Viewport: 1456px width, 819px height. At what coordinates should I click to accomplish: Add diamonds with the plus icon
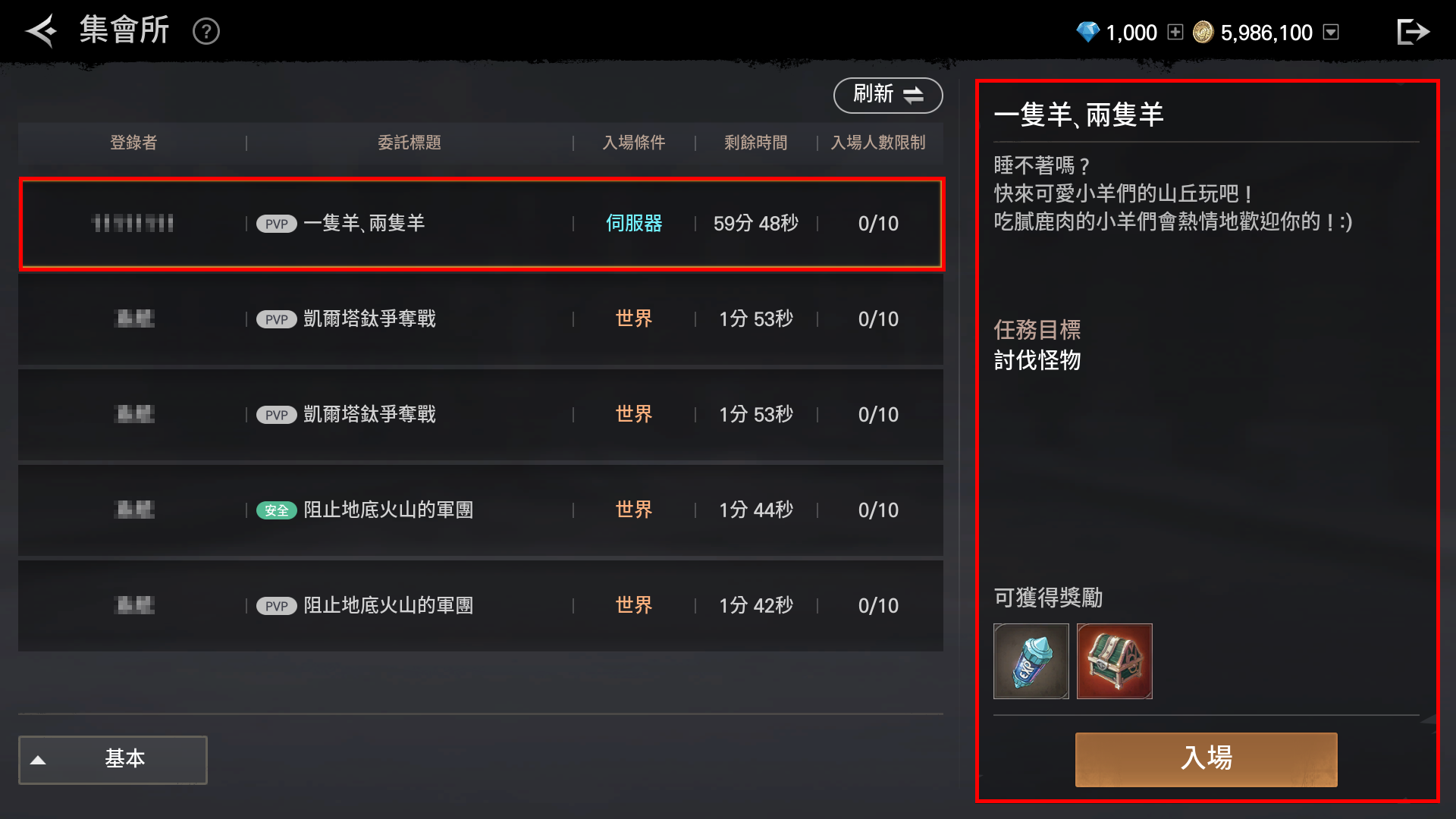tap(1175, 32)
